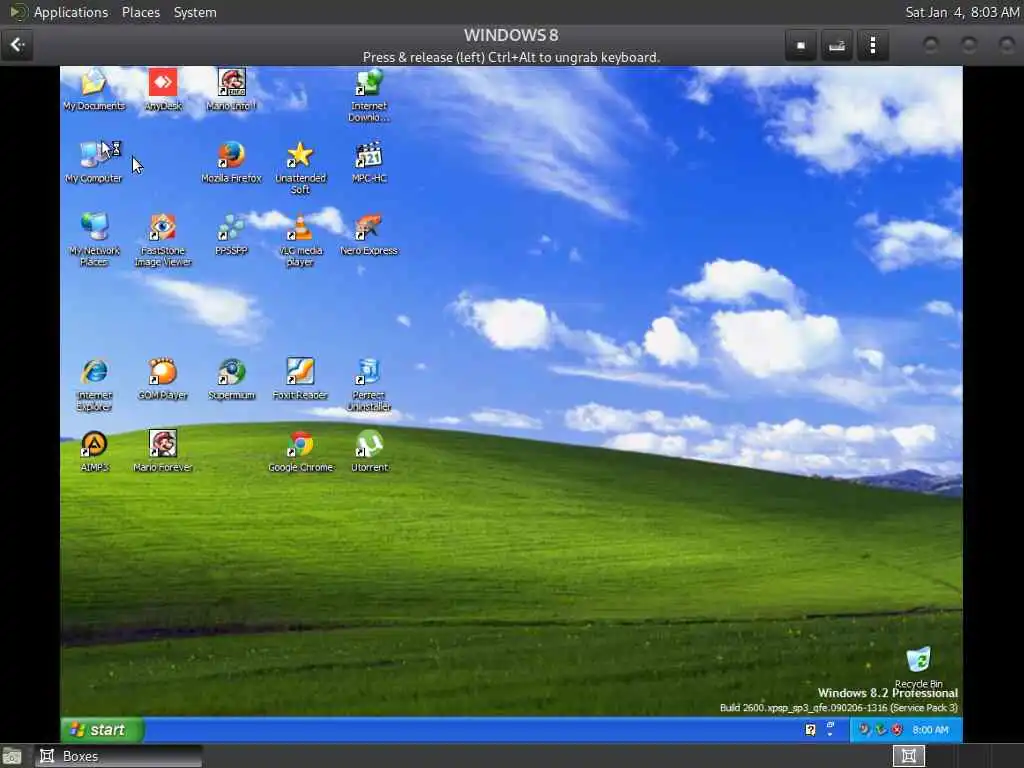Select the GOM Player icon

163,379
